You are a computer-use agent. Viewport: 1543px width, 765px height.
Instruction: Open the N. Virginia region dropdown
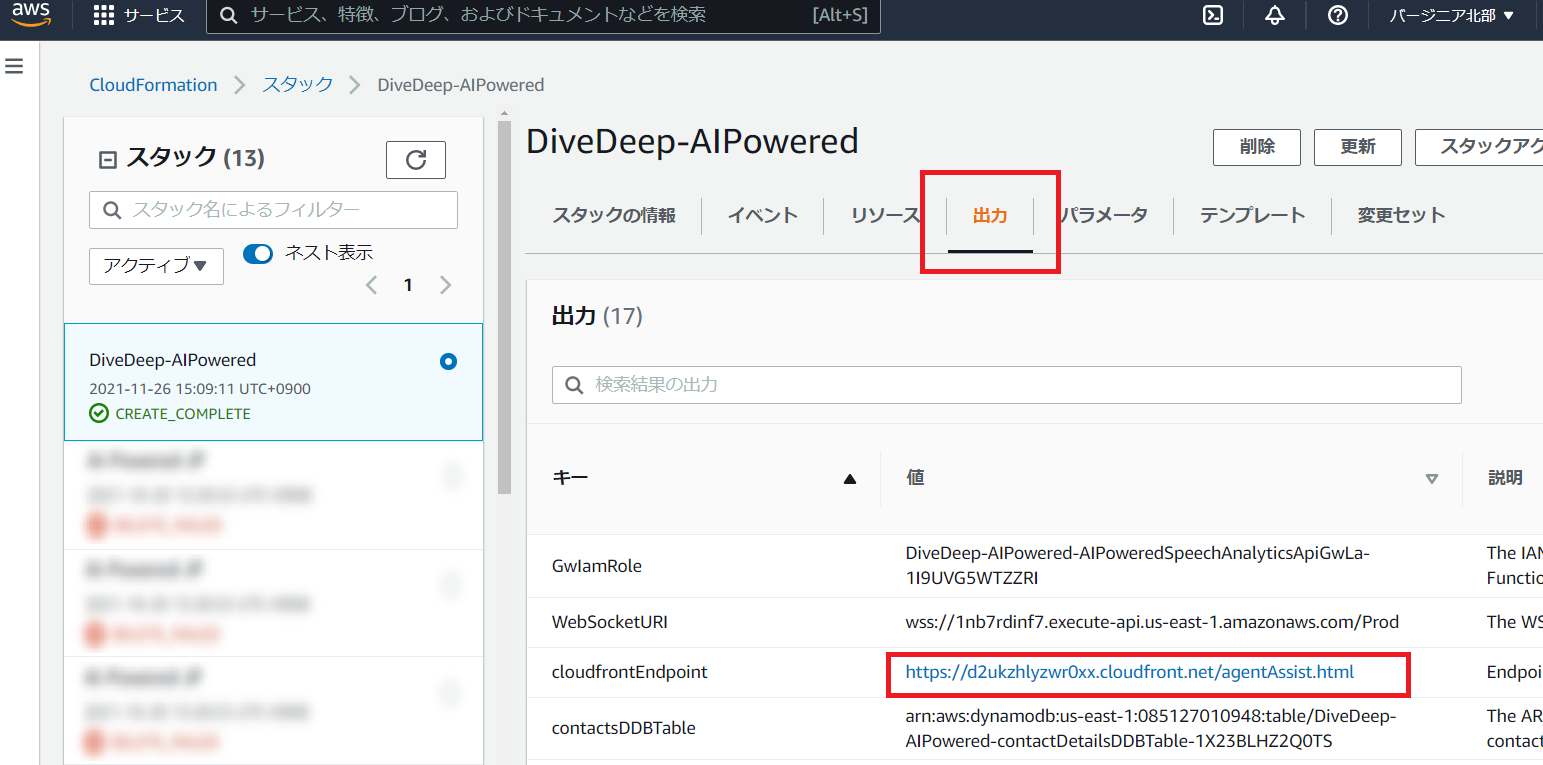point(1452,15)
